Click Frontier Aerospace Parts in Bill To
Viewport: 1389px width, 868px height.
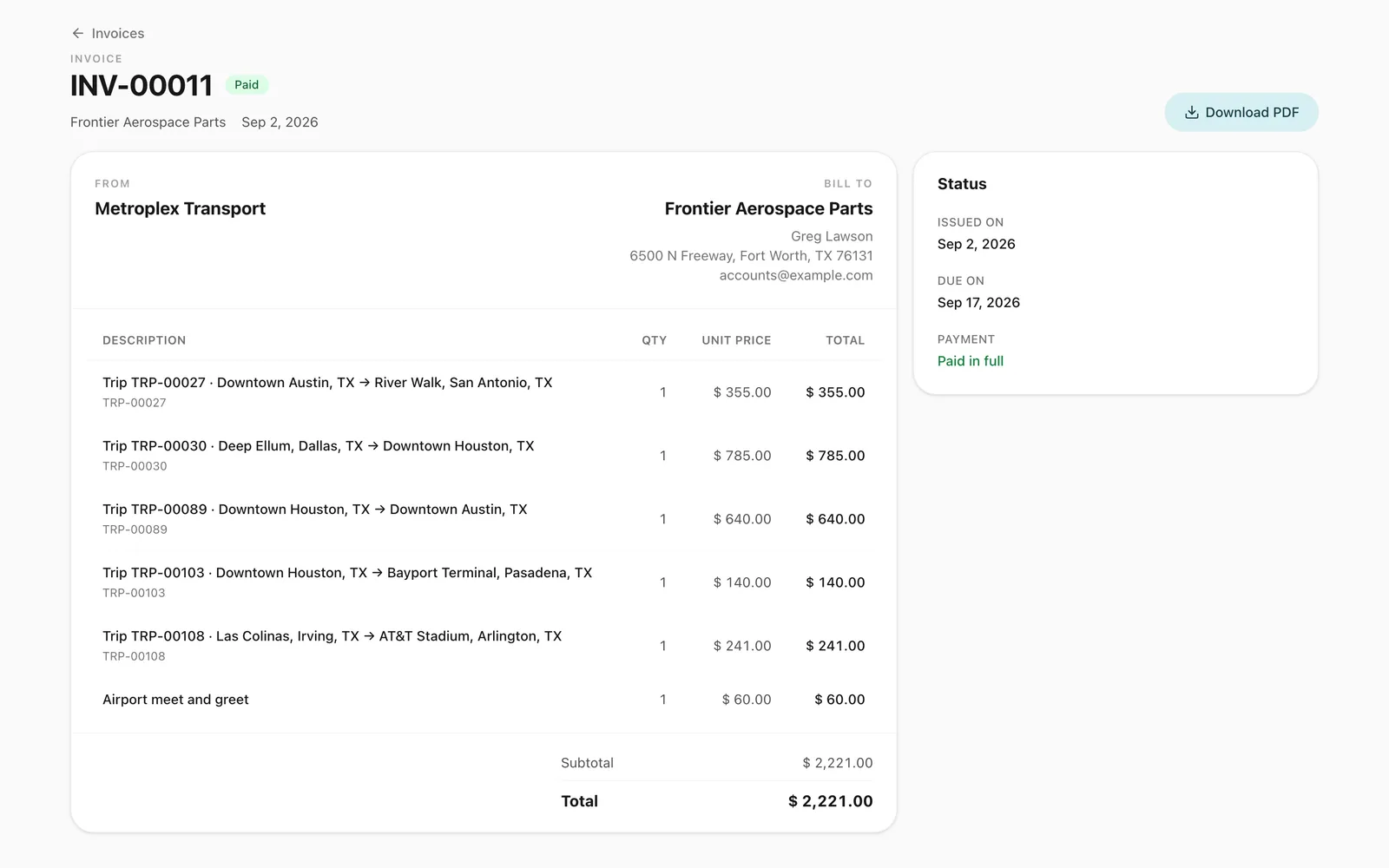(x=768, y=208)
